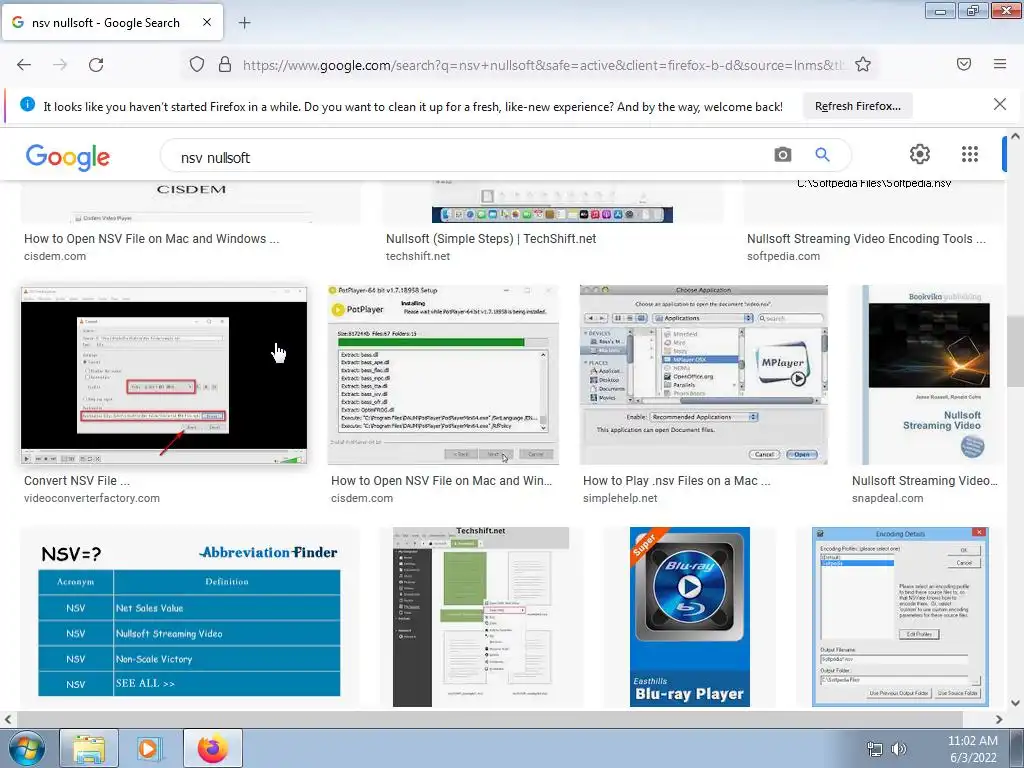The width and height of the screenshot is (1024, 768).
Task: Click the Refresh Firefox button
Action: 857,106
